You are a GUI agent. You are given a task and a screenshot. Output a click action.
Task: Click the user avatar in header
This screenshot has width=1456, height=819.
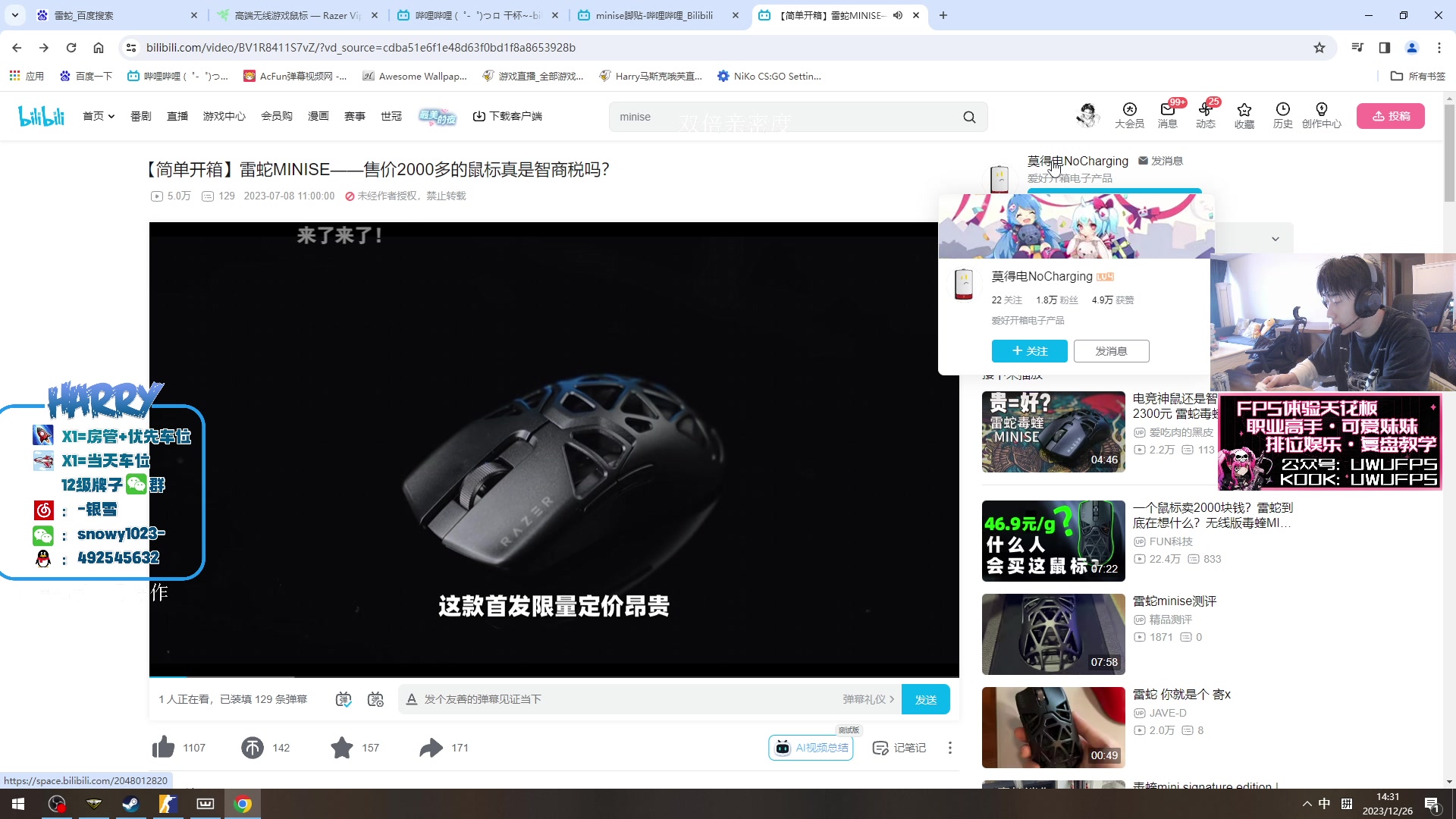click(1087, 115)
